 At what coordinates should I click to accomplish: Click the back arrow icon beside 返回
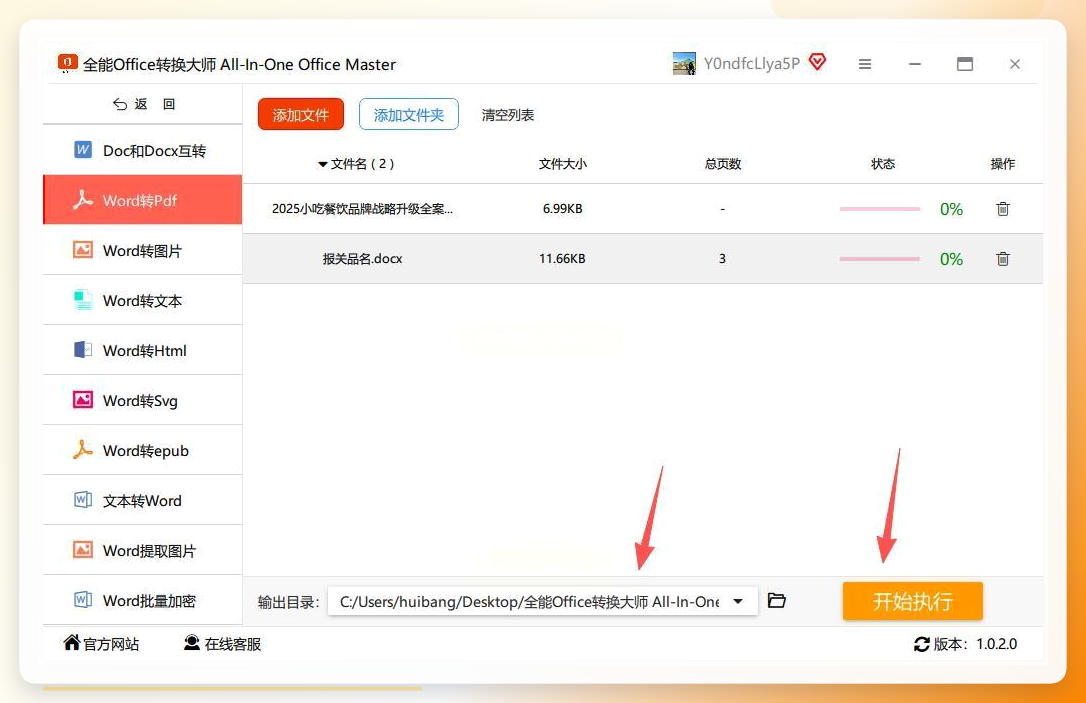click(x=120, y=104)
